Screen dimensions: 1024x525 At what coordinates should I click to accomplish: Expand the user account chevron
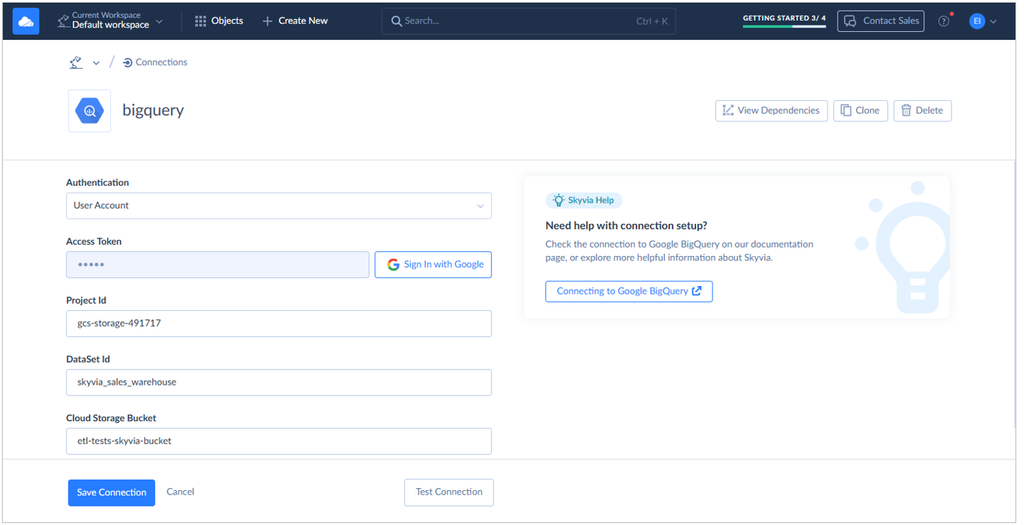tap(993, 22)
